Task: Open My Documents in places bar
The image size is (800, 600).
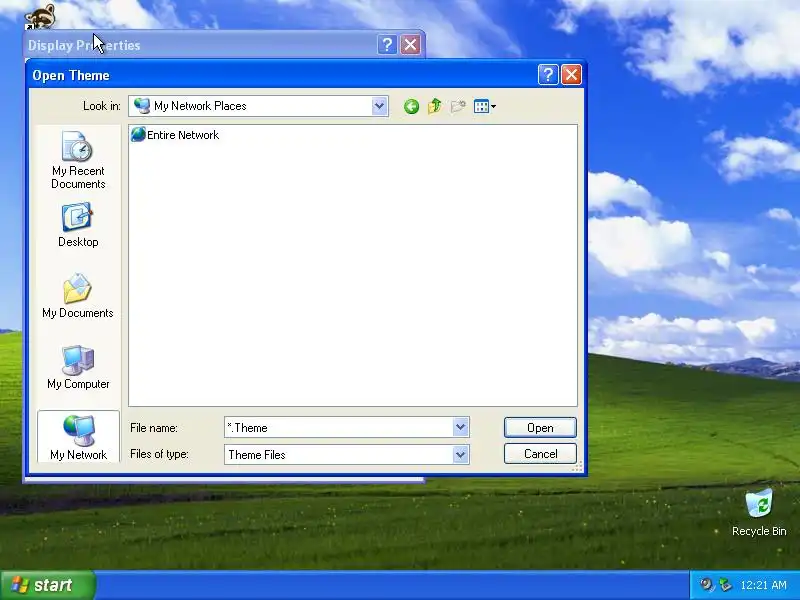Action: click(78, 296)
